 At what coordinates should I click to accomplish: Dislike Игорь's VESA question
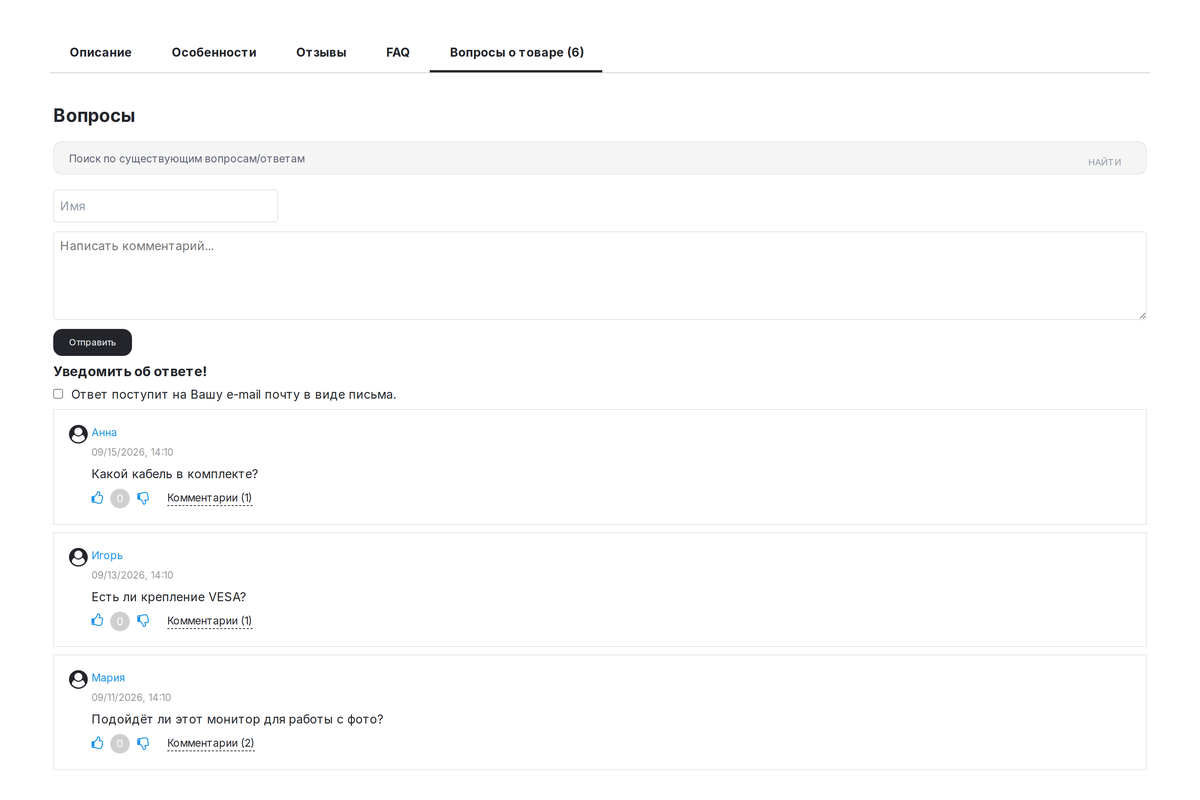[x=143, y=621]
